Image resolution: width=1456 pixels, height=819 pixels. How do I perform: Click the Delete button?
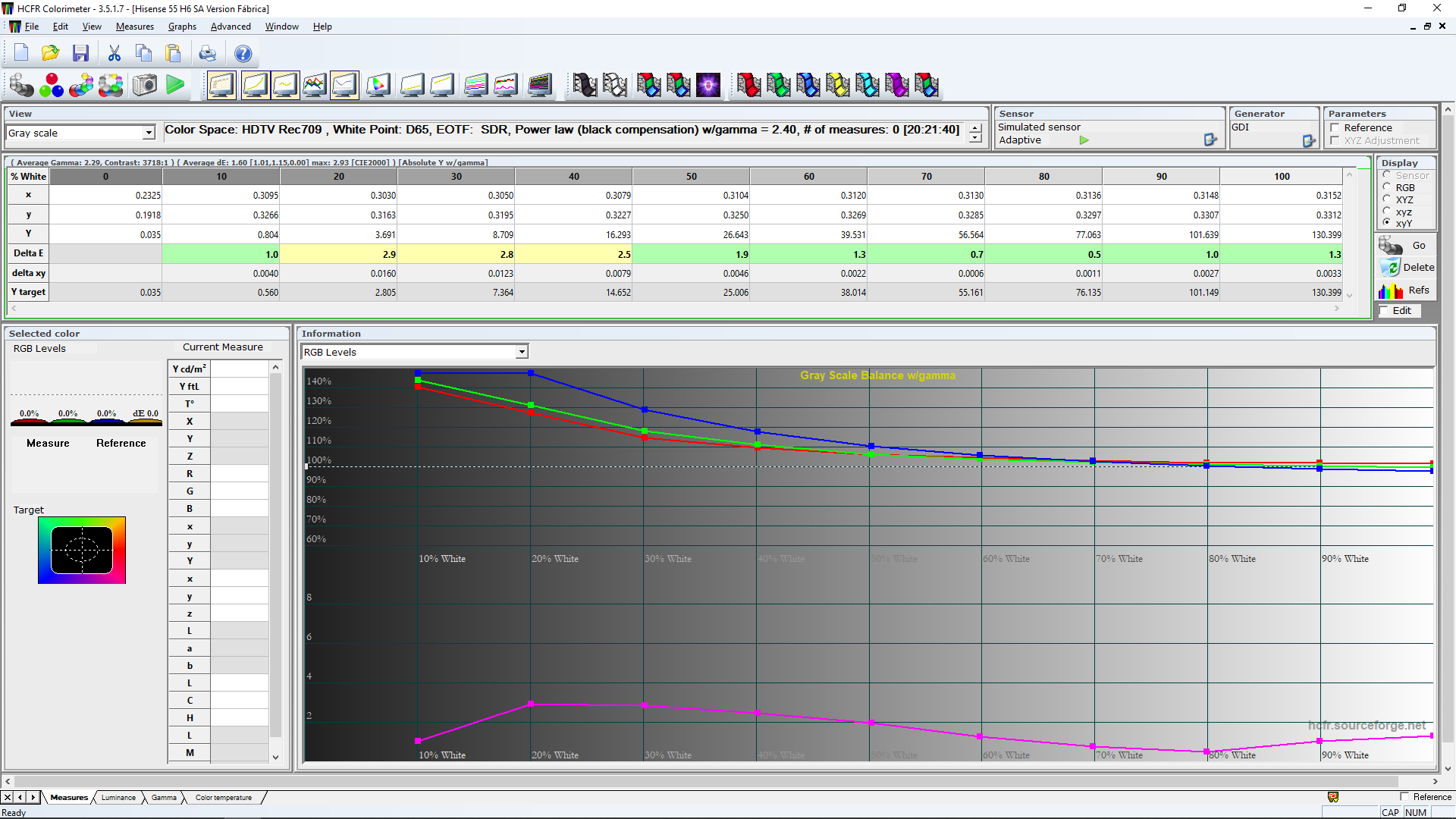pyautogui.click(x=1407, y=267)
